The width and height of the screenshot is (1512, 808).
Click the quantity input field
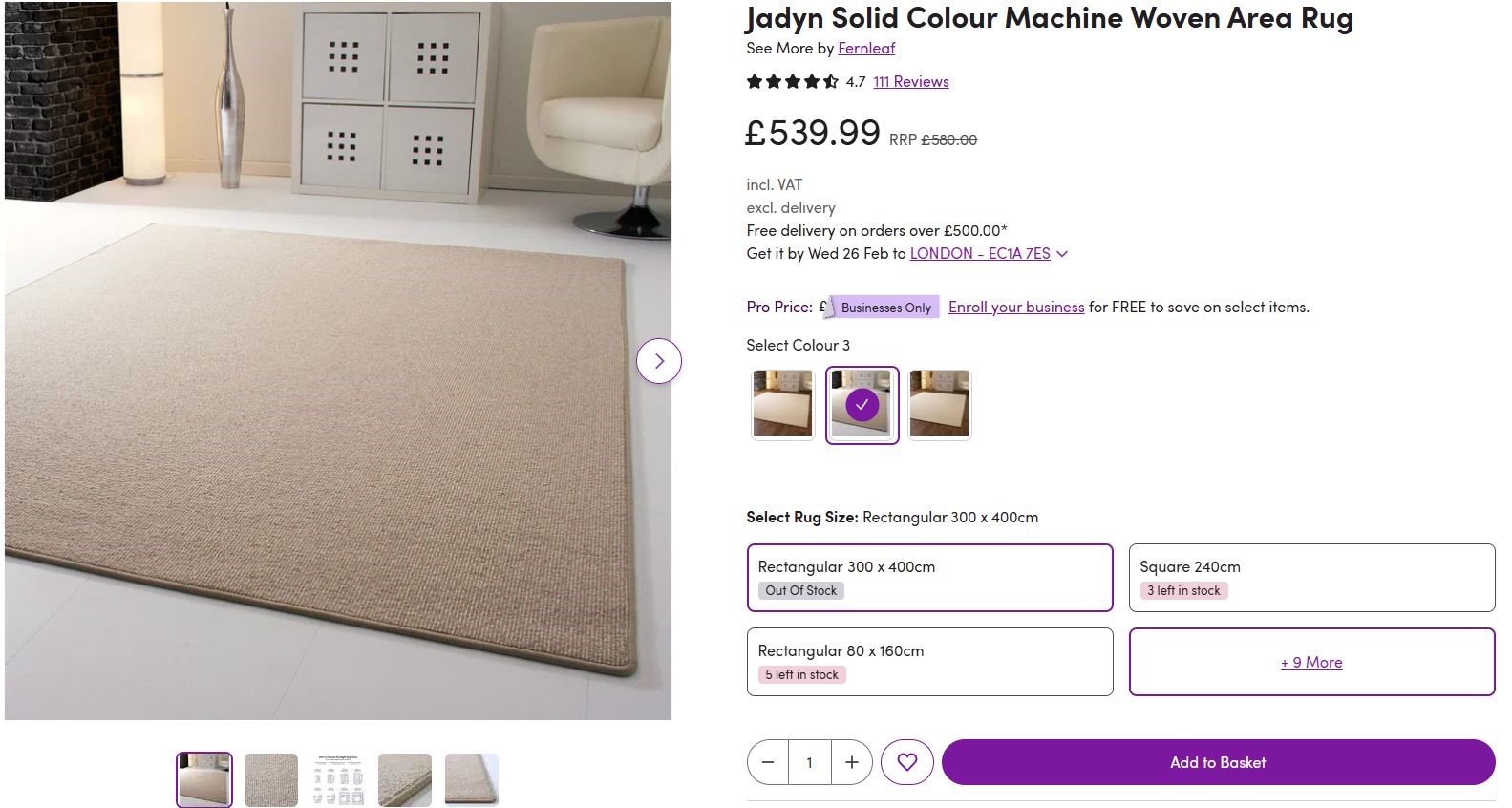[x=810, y=762]
